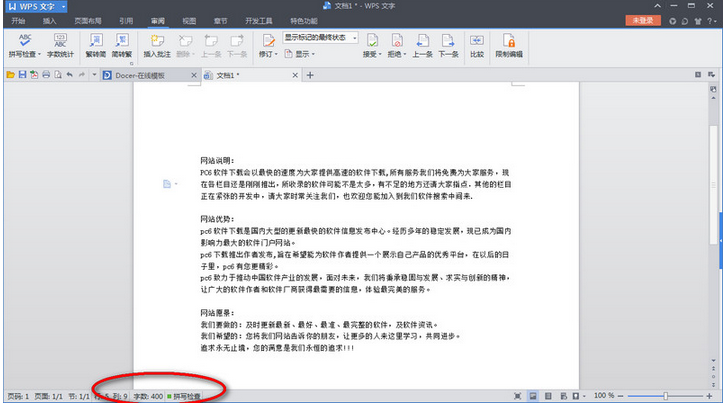725x407 pixels.
Task: Click the 字数: 400 status entry
Action: [x=148, y=396]
